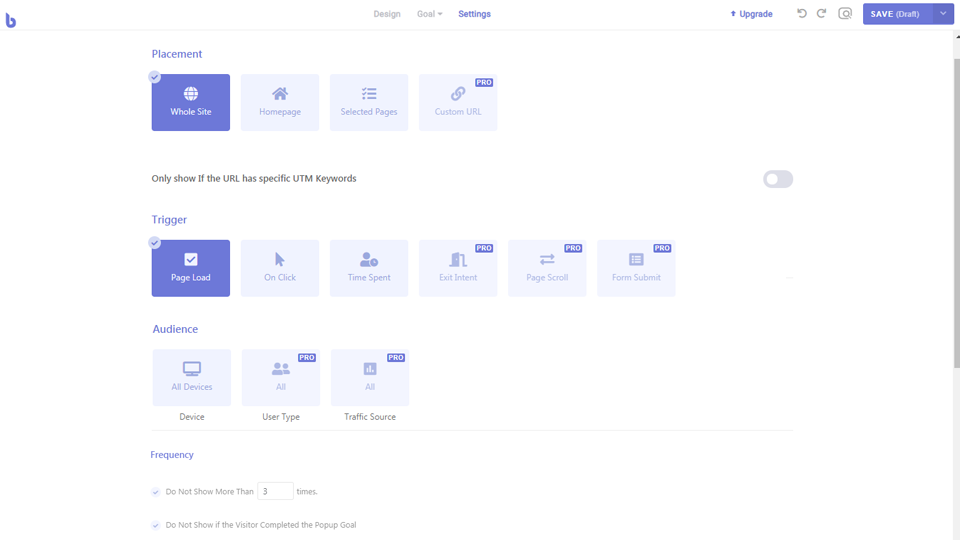This screenshot has height=540, width=960.
Task: Click the page vertical scrollbar
Action: click(x=956, y=214)
